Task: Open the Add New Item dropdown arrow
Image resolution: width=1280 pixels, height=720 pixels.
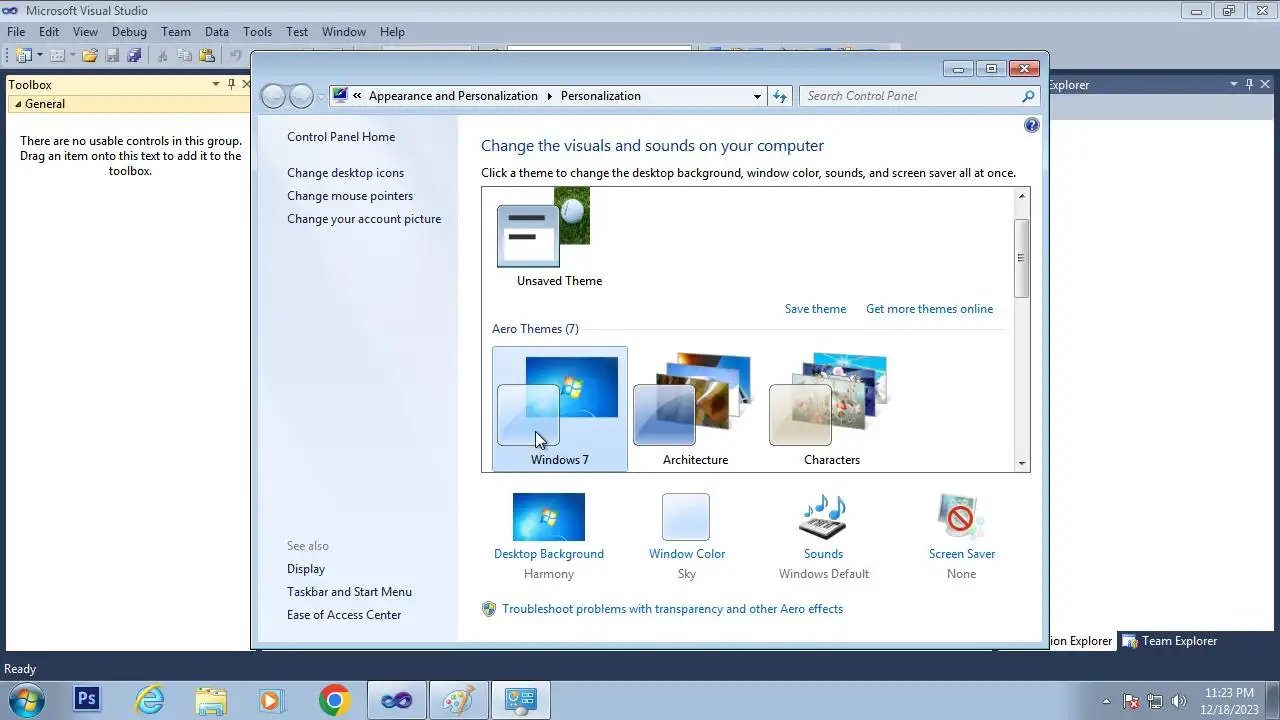Action: [72, 56]
